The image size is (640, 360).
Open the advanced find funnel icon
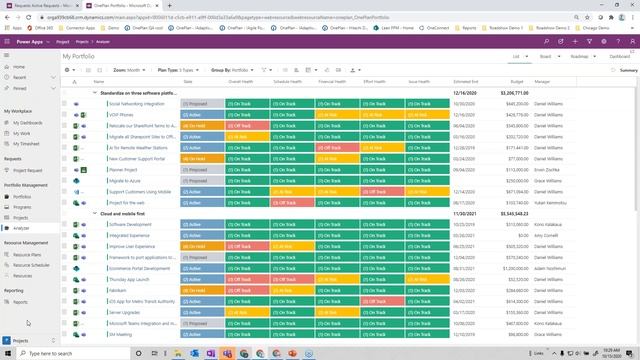pyautogui.click(x=589, y=42)
